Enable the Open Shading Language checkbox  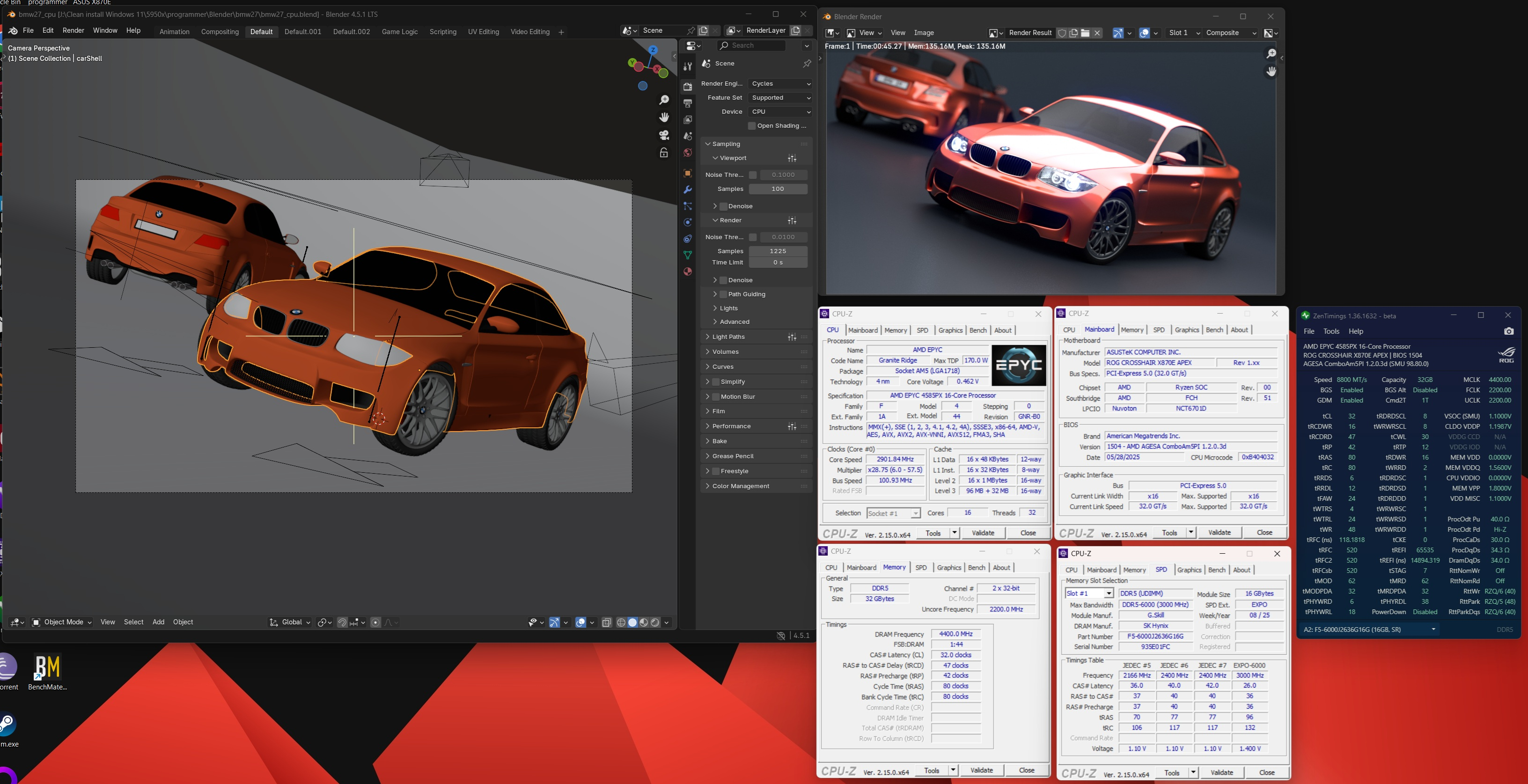pyautogui.click(x=751, y=126)
